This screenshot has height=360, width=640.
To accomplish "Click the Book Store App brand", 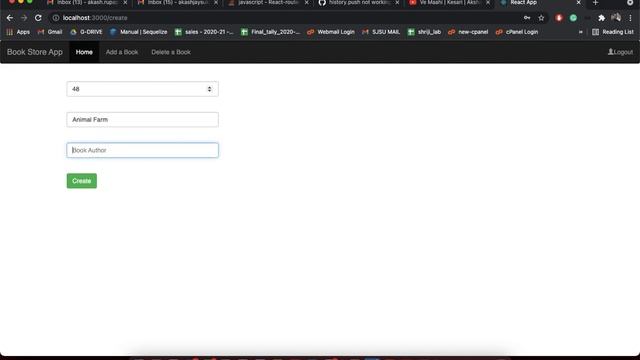I will click(x=35, y=52).
